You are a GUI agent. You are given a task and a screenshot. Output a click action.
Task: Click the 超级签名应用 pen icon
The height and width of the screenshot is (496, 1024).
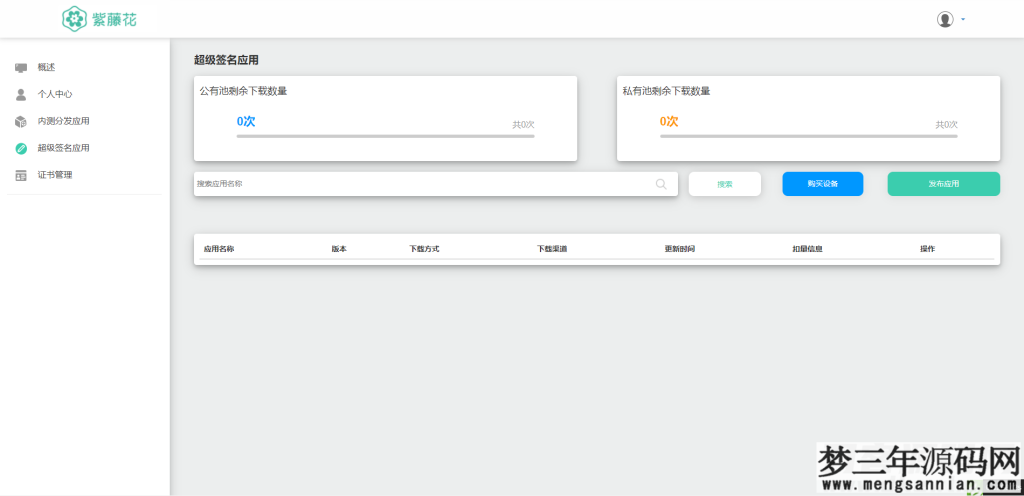(x=21, y=148)
